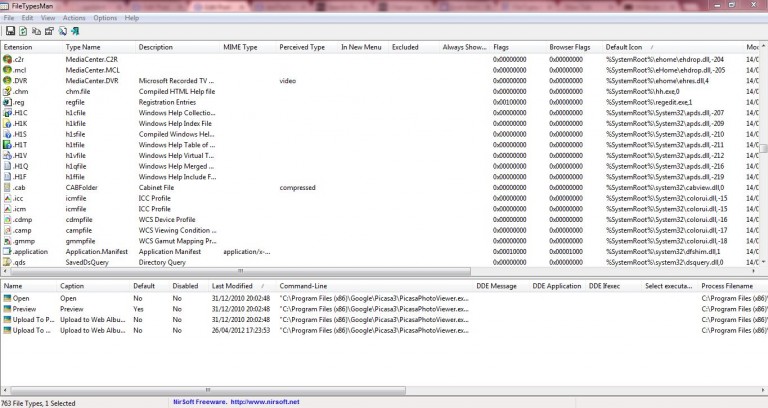The image size is (768, 408).
Task: Click the Exit toolbar icon
Action: pos(75,32)
